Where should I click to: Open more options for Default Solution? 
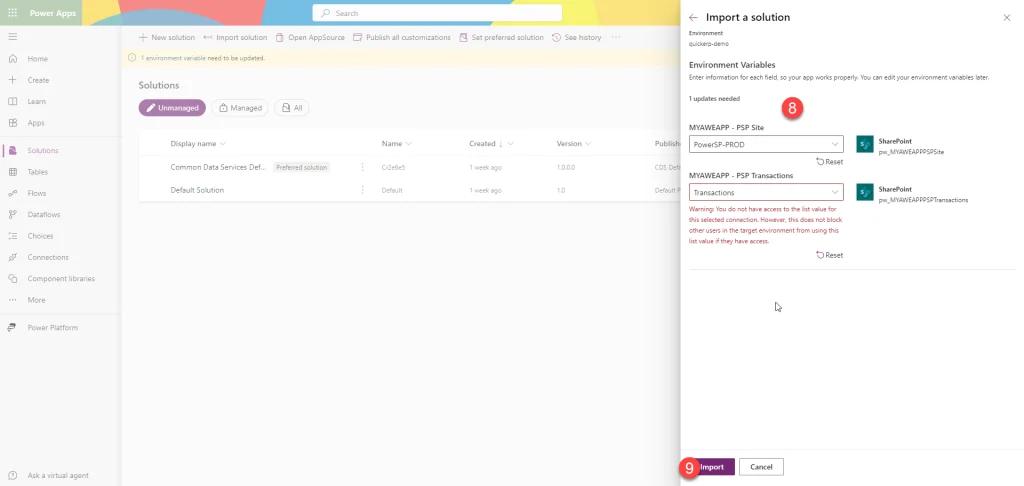point(362,190)
